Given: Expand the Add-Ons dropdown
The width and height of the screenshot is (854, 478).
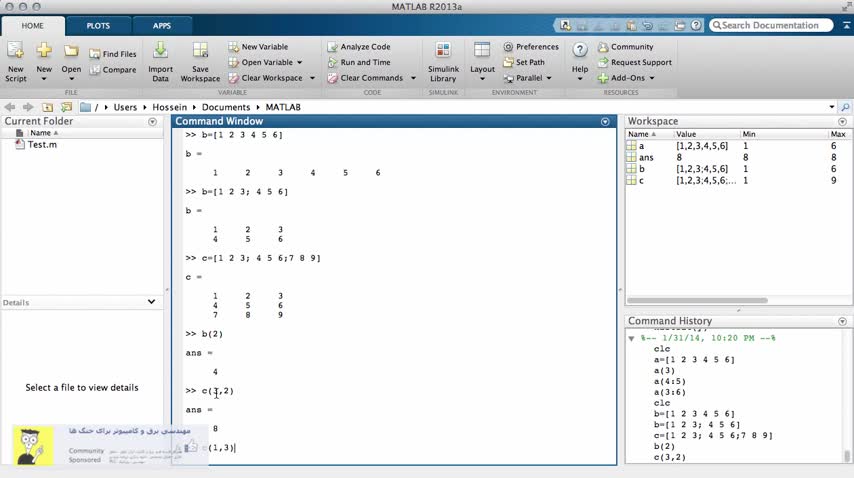Looking at the screenshot, I should point(651,78).
